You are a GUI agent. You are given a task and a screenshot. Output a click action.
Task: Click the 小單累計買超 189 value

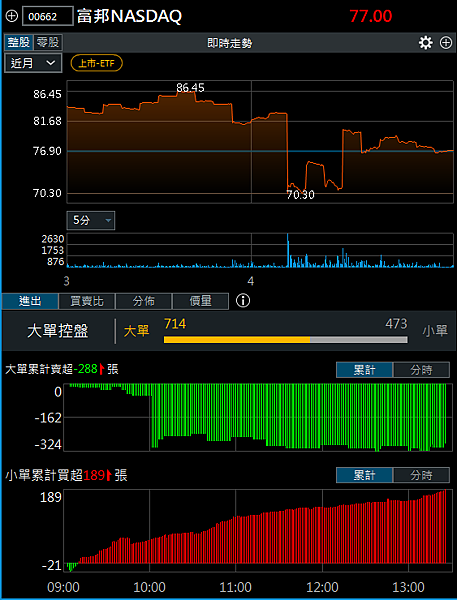(x=94, y=475)
